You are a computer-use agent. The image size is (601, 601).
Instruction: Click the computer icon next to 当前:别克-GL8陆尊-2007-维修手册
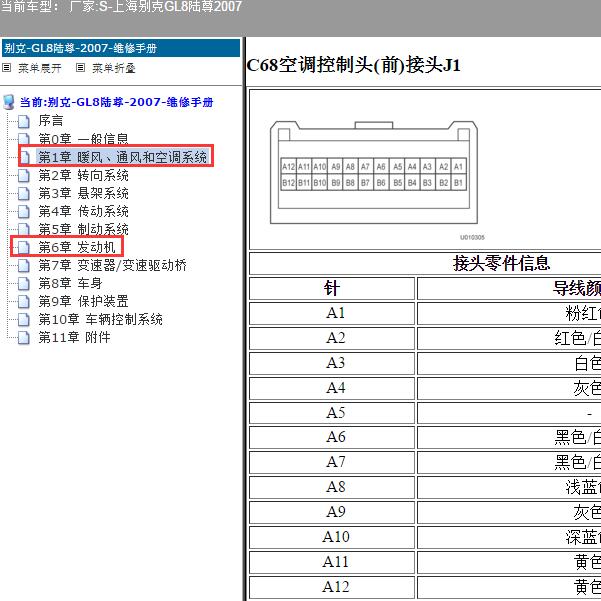pos(9,102)
